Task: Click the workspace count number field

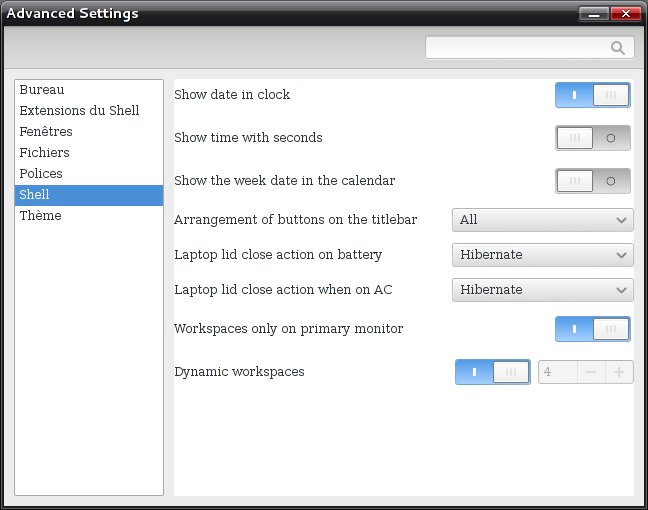Action: tap(557, 372)
